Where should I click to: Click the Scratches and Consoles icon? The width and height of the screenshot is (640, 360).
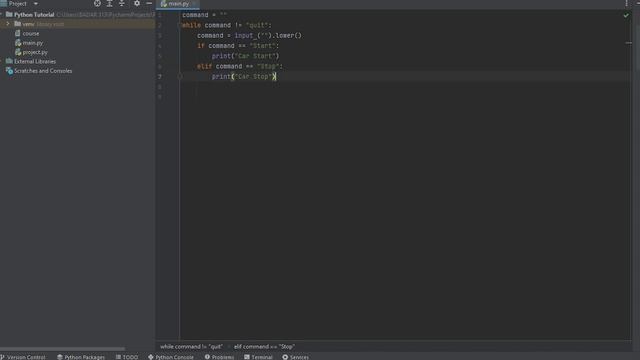[9, 71]
